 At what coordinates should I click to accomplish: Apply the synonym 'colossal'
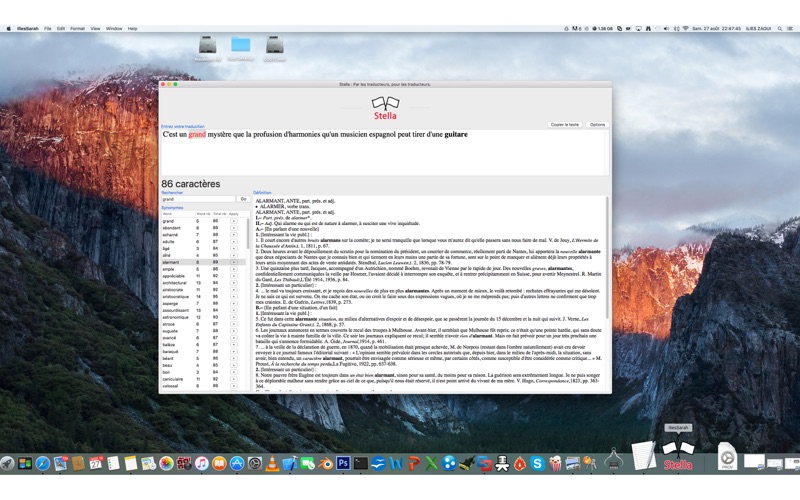[234, 386]
